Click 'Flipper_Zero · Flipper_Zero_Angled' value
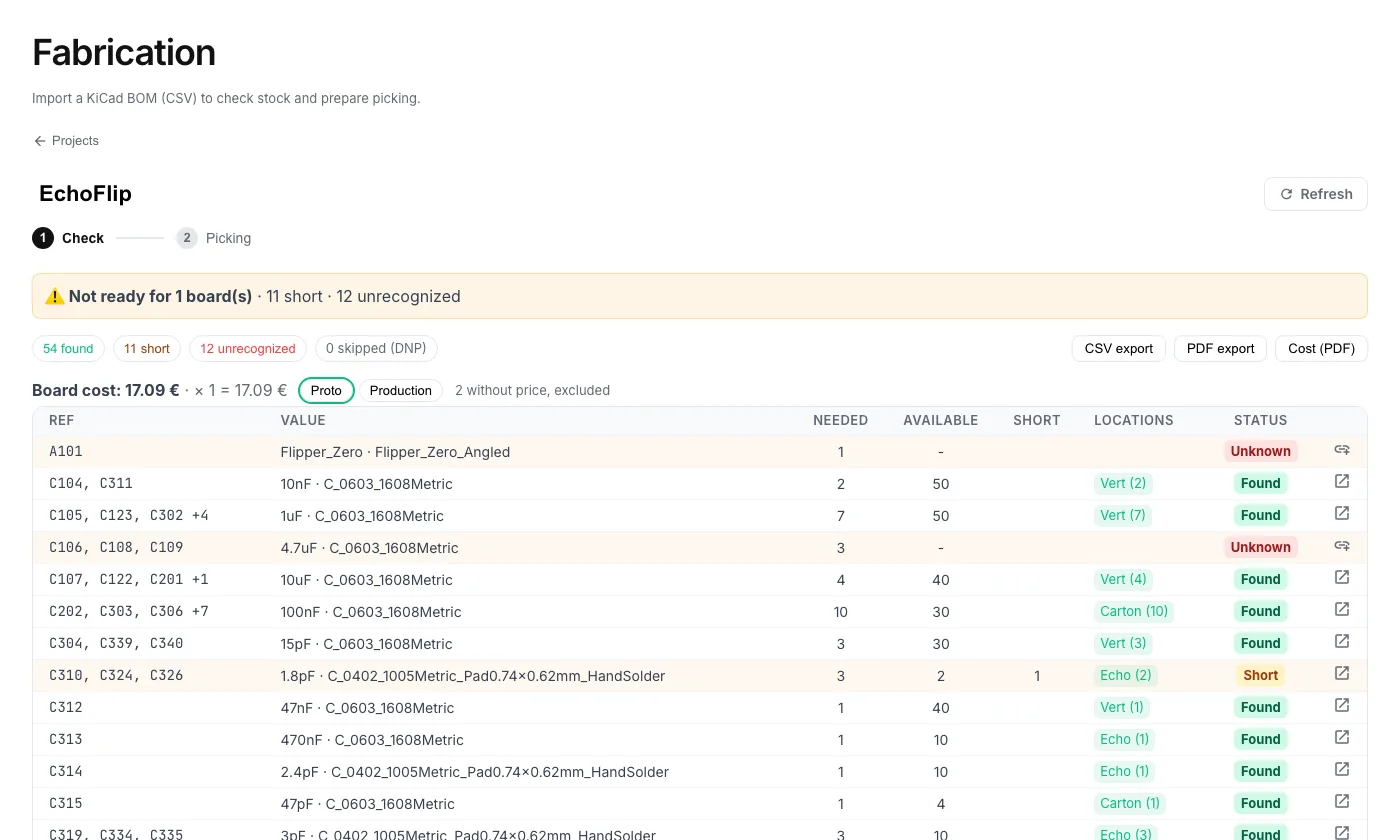This screenshot has height=840, width=1400. 395,452
